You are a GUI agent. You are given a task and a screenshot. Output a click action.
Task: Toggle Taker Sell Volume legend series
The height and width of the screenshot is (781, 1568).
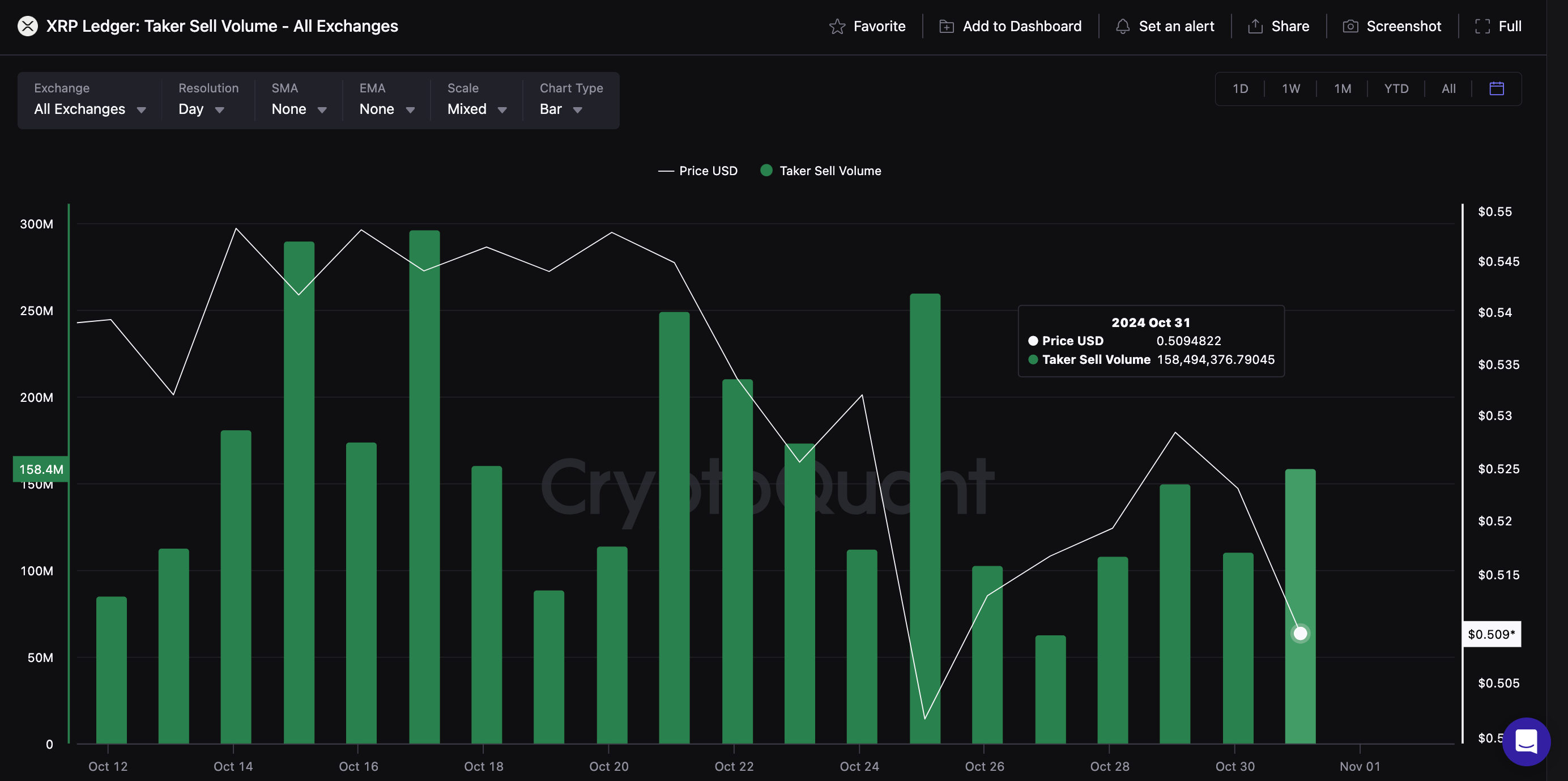pos(820,171)
